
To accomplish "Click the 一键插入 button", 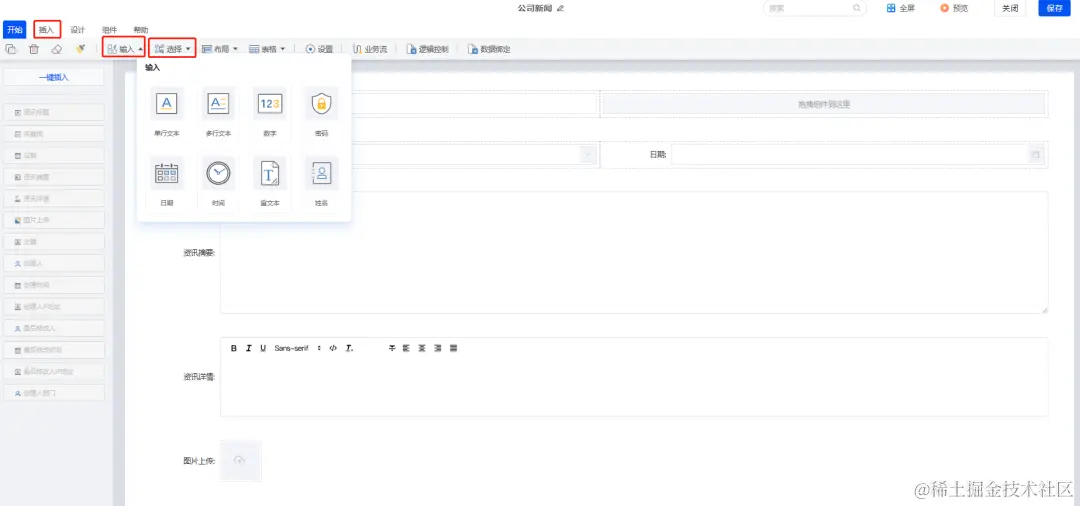I will click(54, 77).
